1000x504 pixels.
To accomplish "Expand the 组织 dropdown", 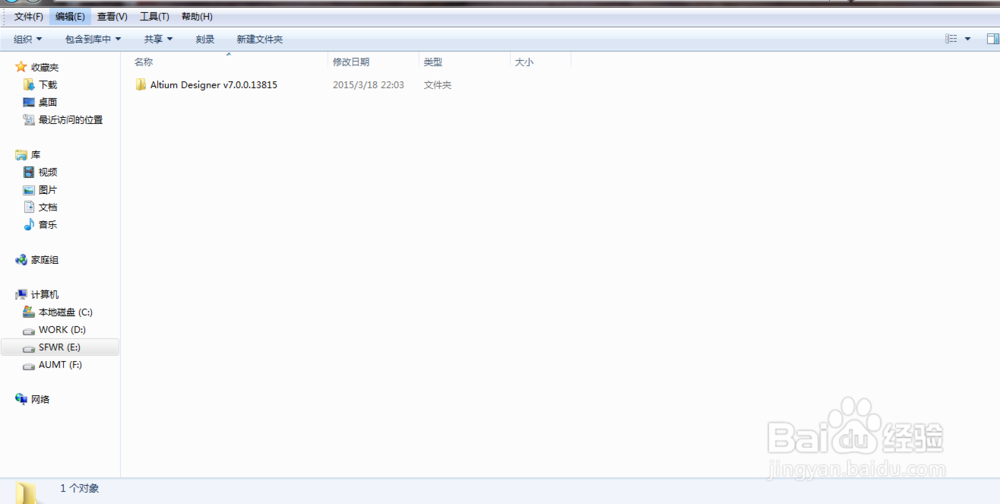I will (x=28, y=40).
